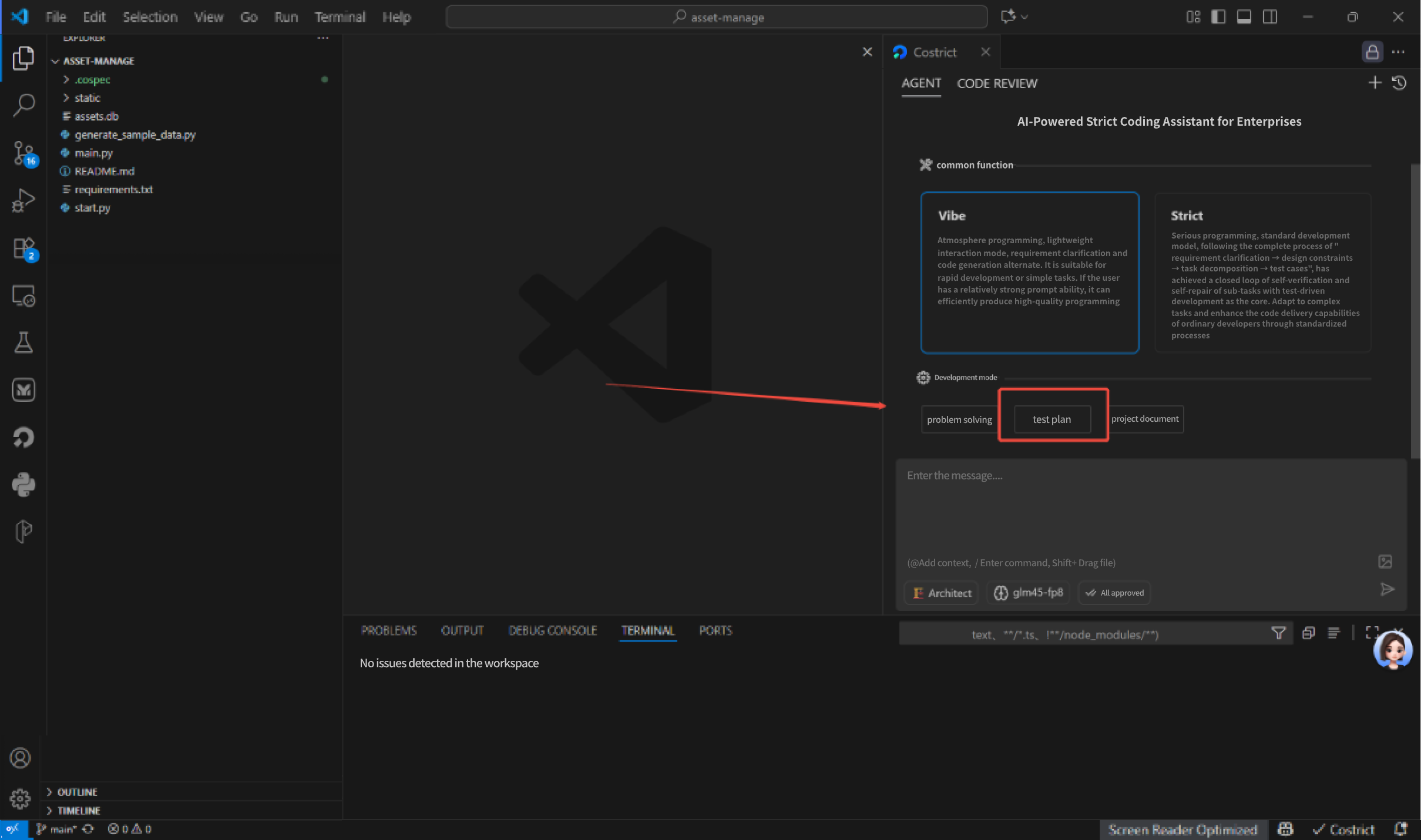The width and height of the screenshot is (1421, 840).
Task: Open the Python extension view
Action: tap(23, 485)
